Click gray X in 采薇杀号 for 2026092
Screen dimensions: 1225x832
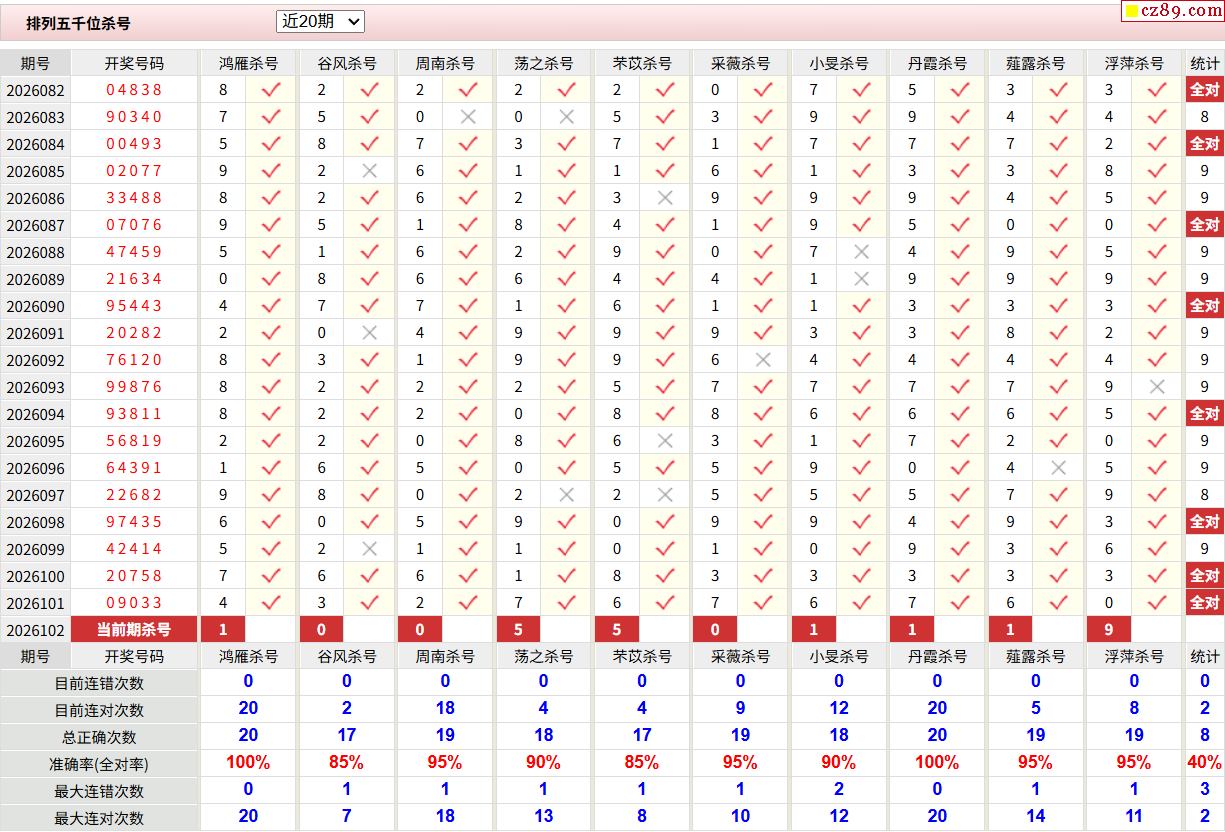763,360
